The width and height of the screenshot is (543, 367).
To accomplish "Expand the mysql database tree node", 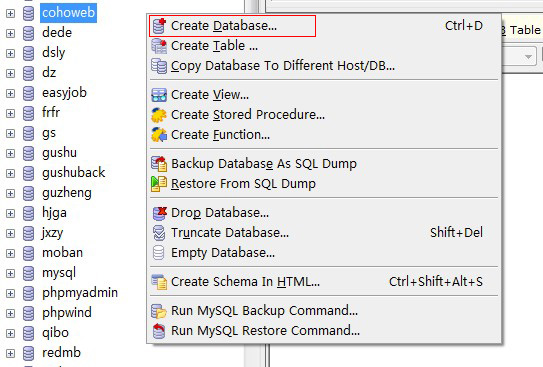I will (10, 274).
